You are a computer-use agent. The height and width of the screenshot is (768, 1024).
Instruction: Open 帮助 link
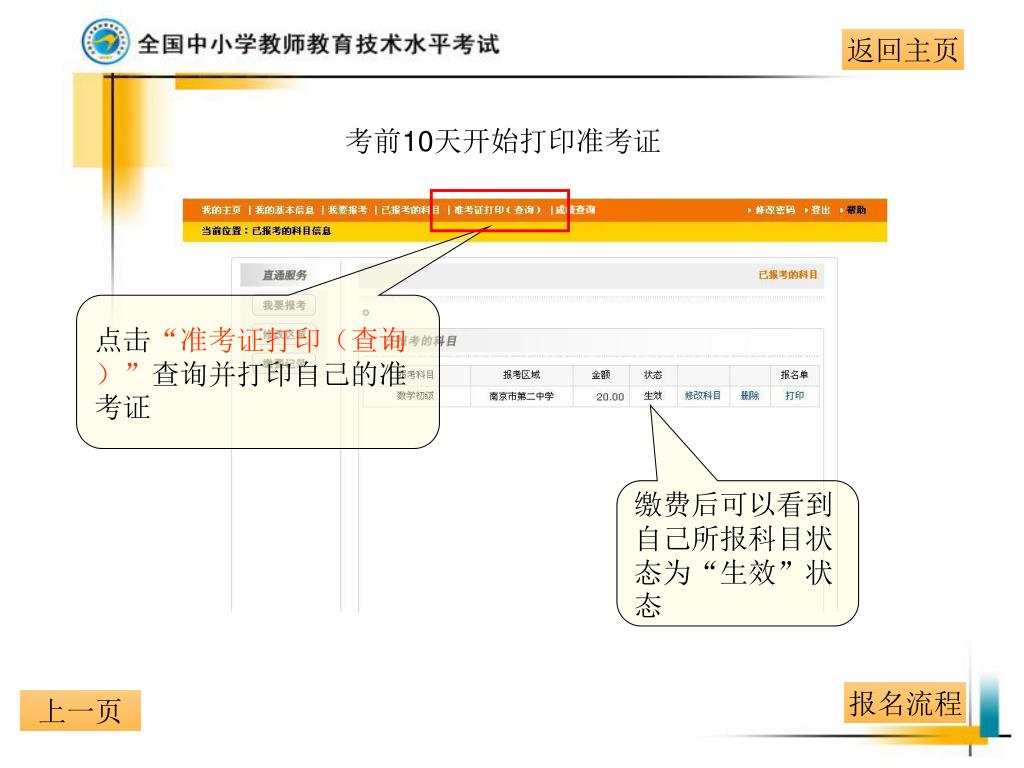856,210
